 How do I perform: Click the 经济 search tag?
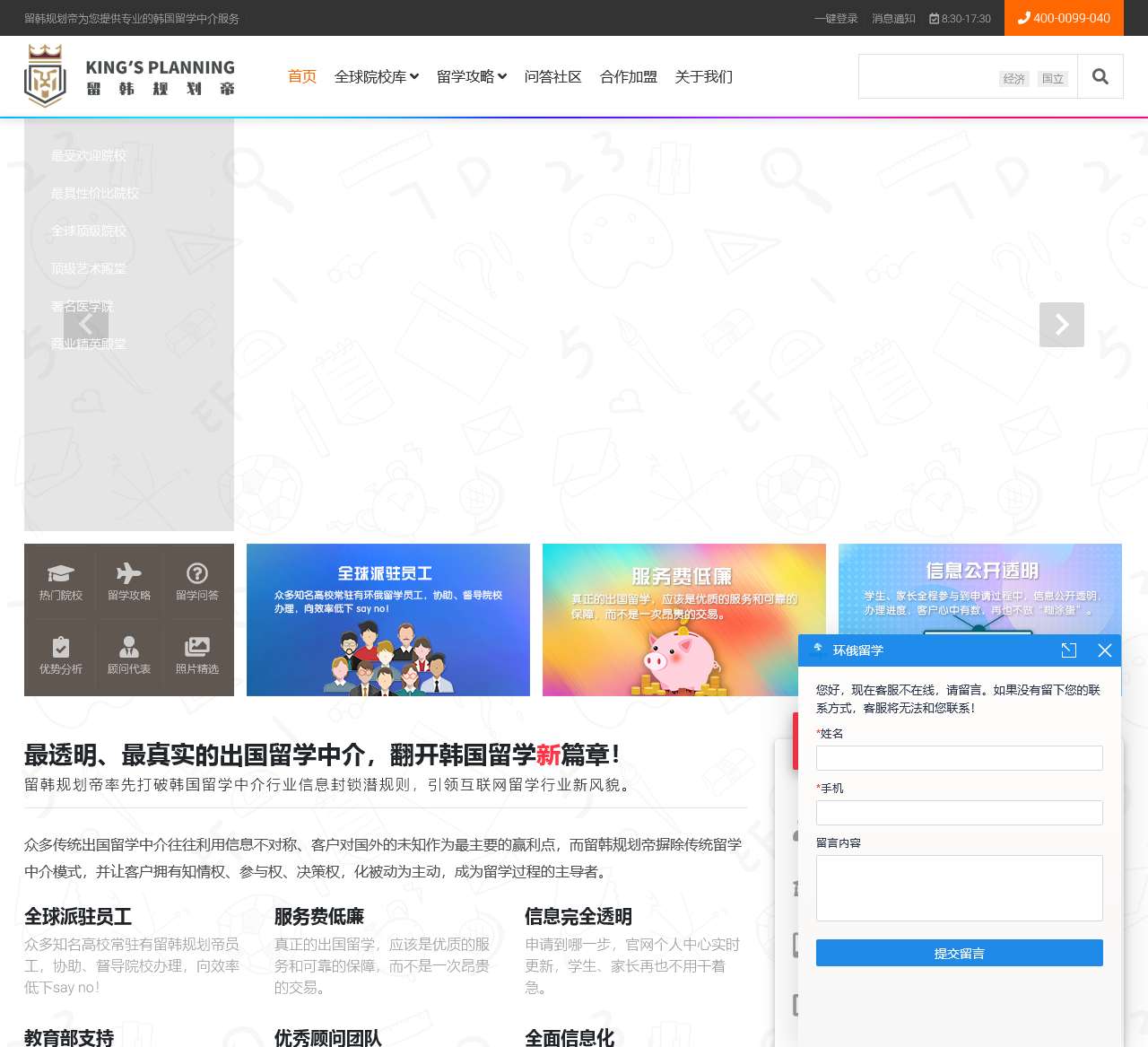[x=1013, y=79]
